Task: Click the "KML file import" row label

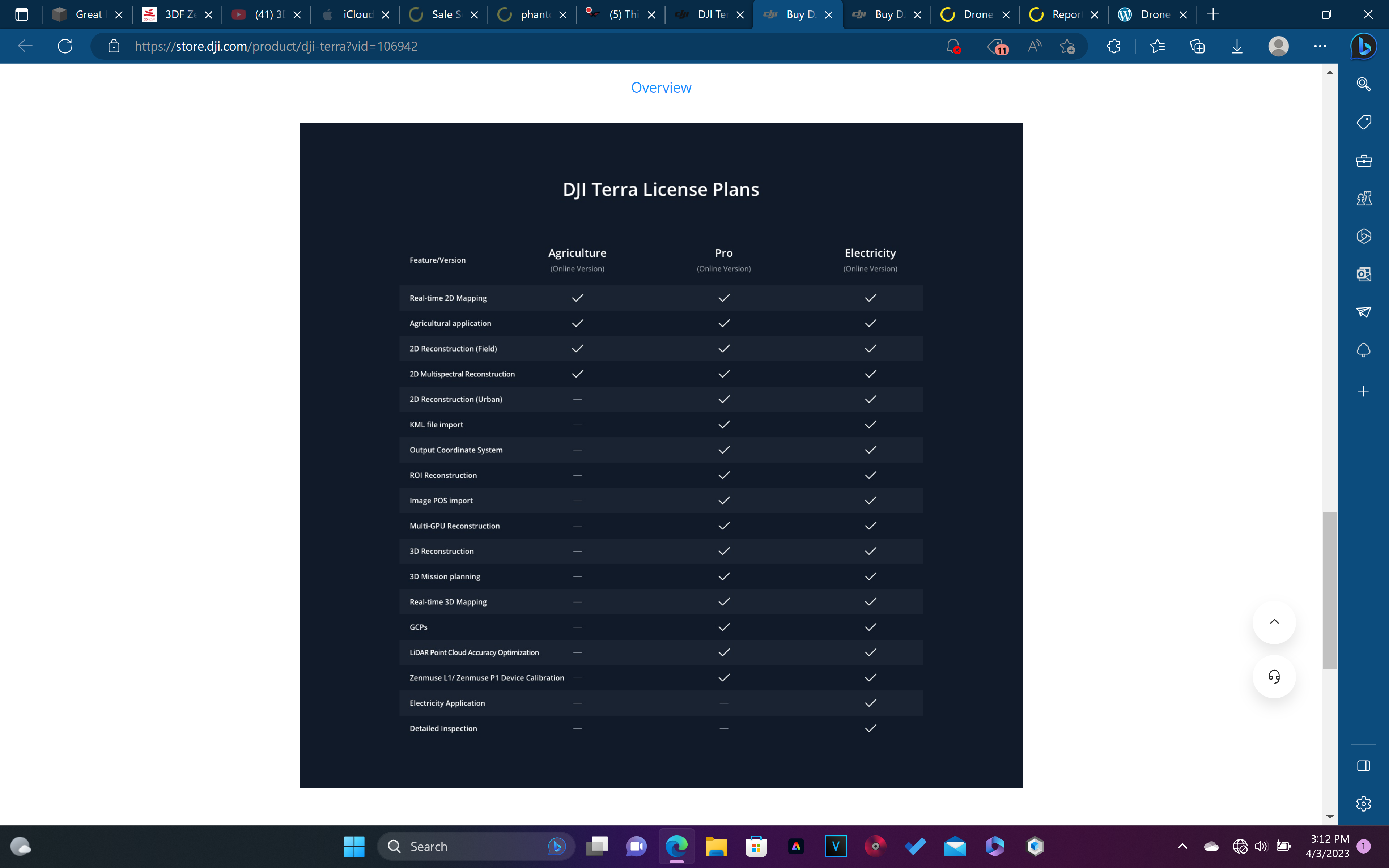Action: tap(436, 425)
